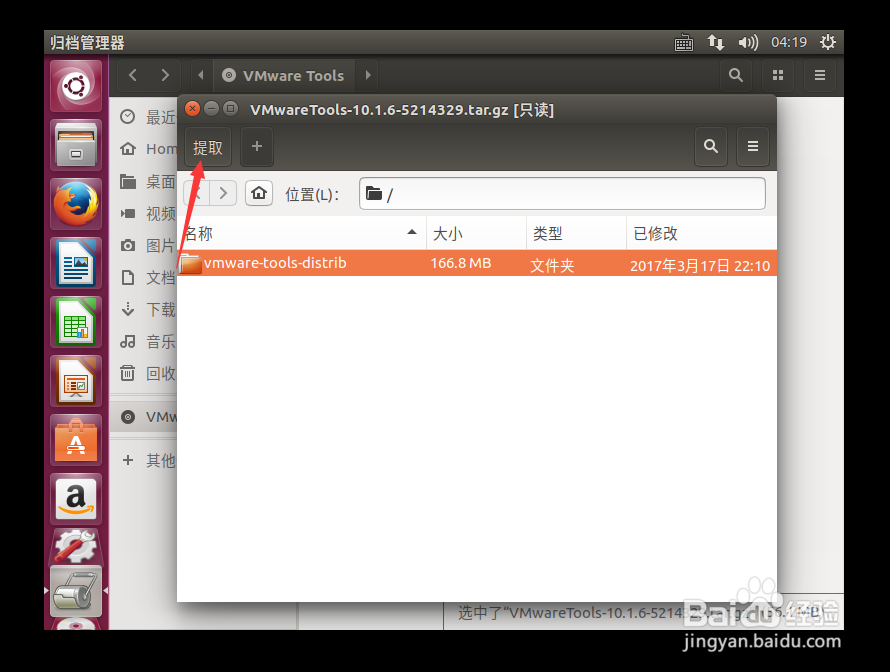The image size is (890, 672).
Task: Go back in Files window
Action: pos(133,75)
